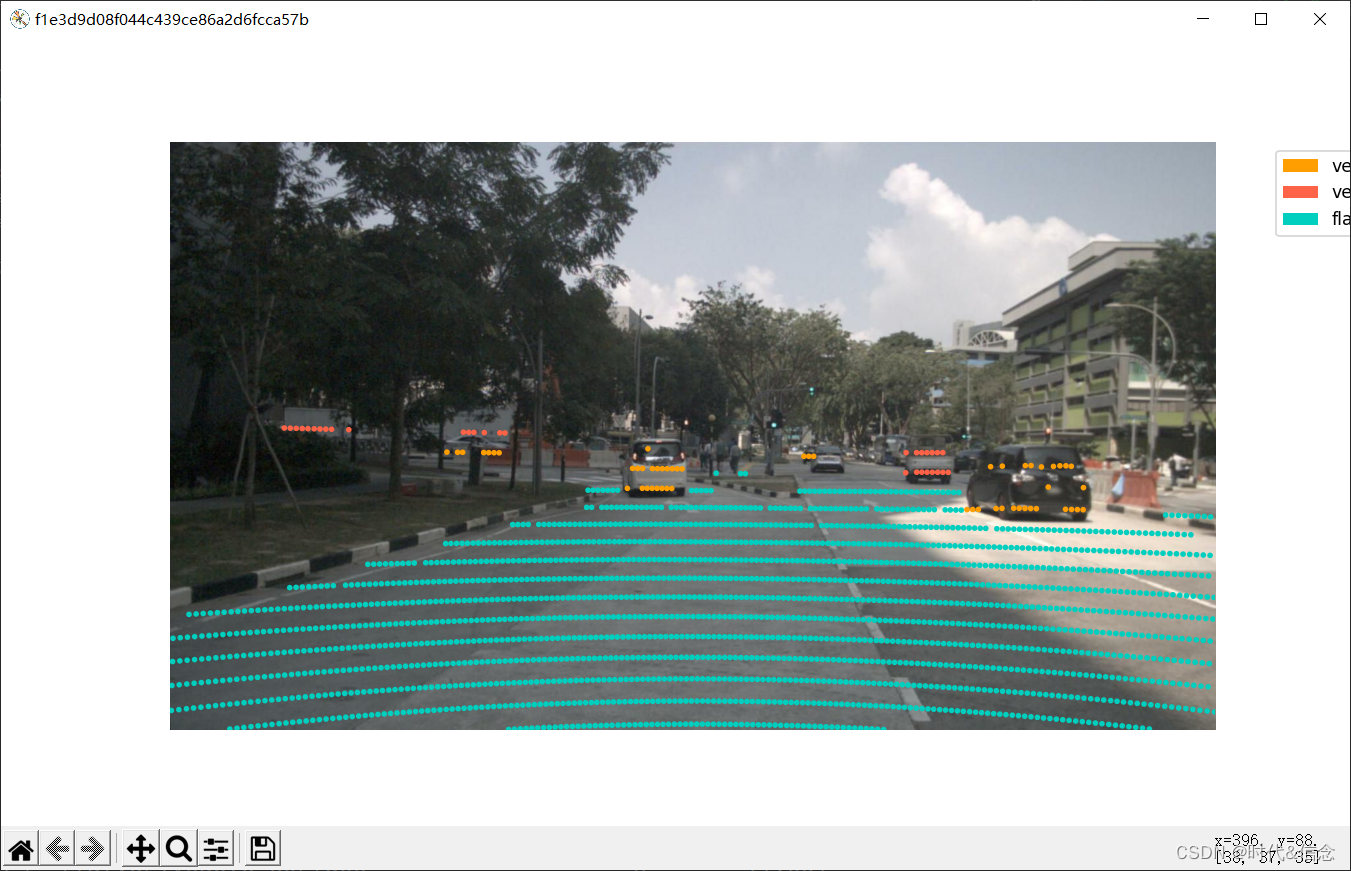This screenshot has height=871, width=1351.
Task: Select the Zoom to rectangle magnifier tool
Action: 179,849
